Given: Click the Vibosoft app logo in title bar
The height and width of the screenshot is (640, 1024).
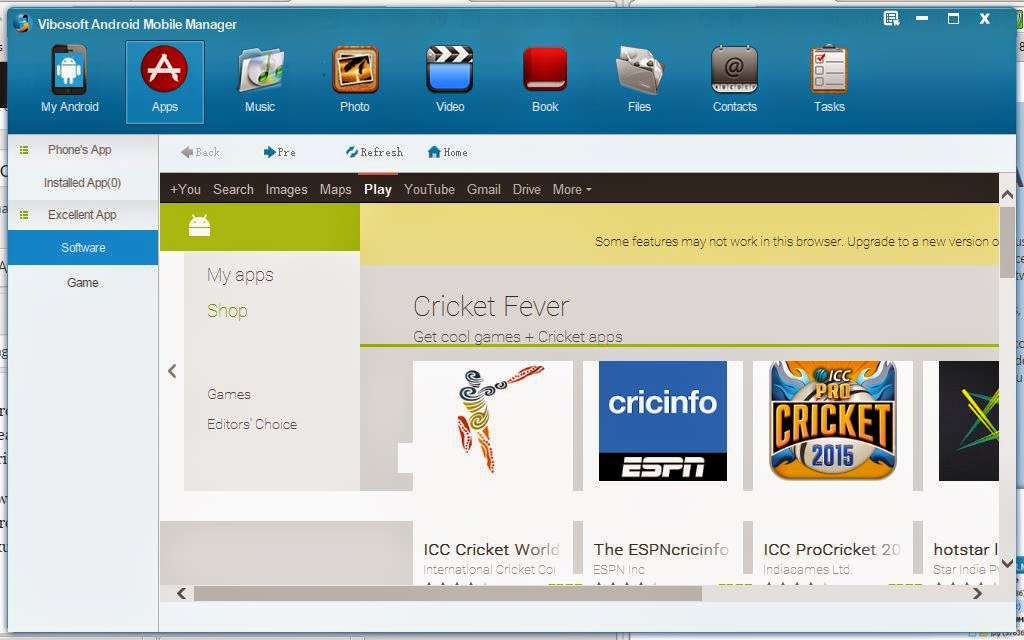Looking at the screenshot, I should [22, 24].
